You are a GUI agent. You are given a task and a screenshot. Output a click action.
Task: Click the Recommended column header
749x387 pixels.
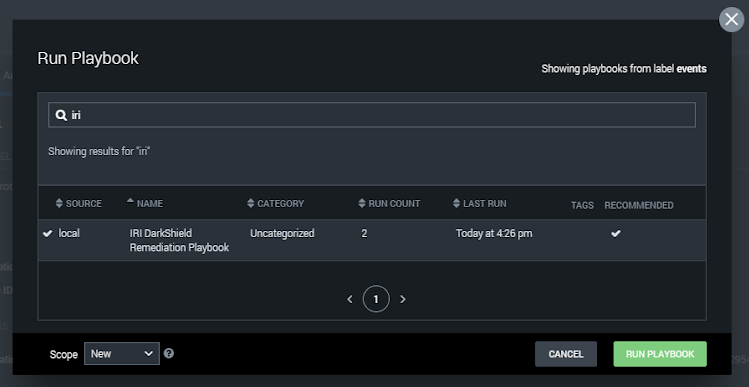coord(639,205)
